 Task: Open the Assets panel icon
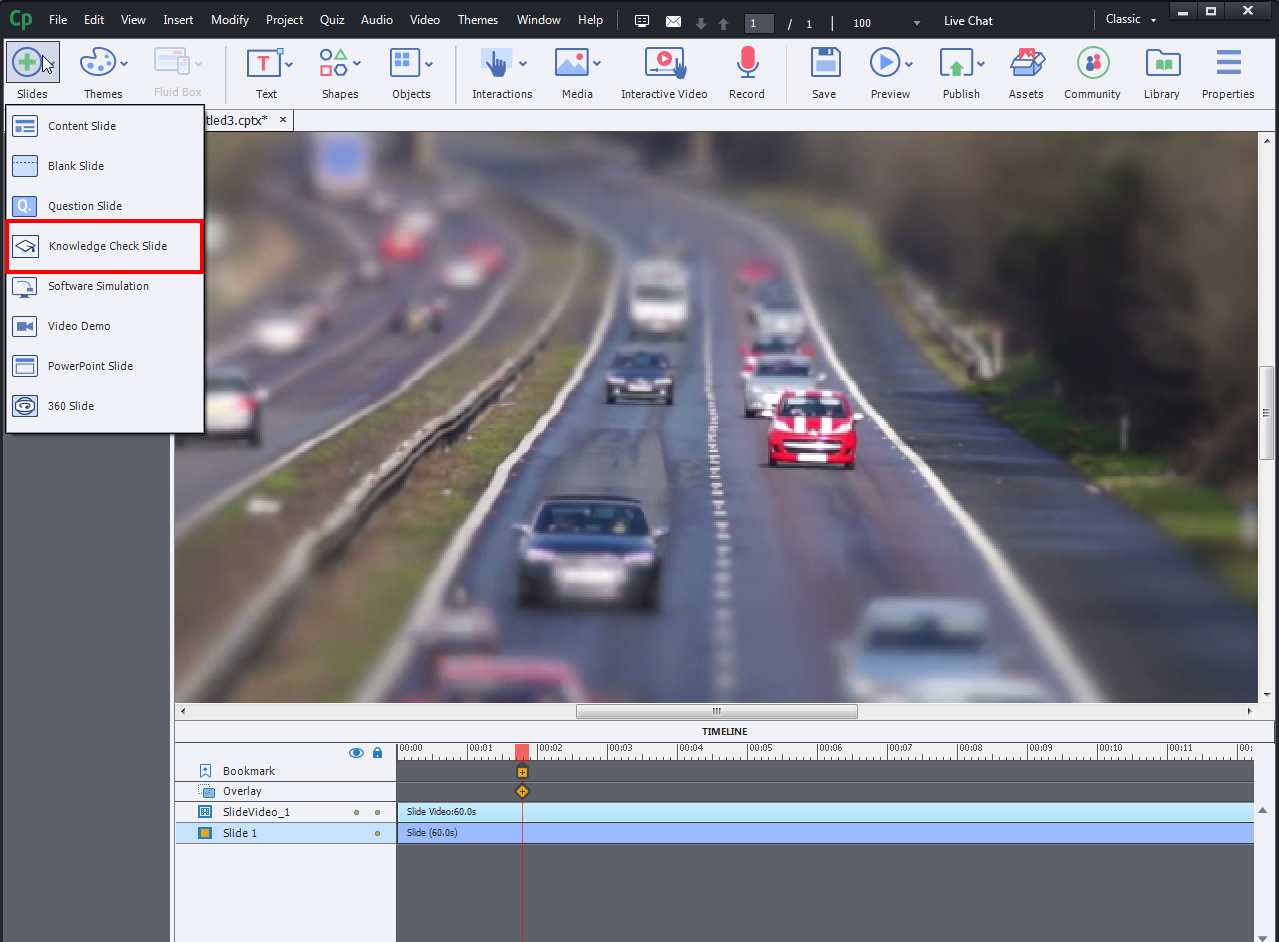click(1026, 64)
